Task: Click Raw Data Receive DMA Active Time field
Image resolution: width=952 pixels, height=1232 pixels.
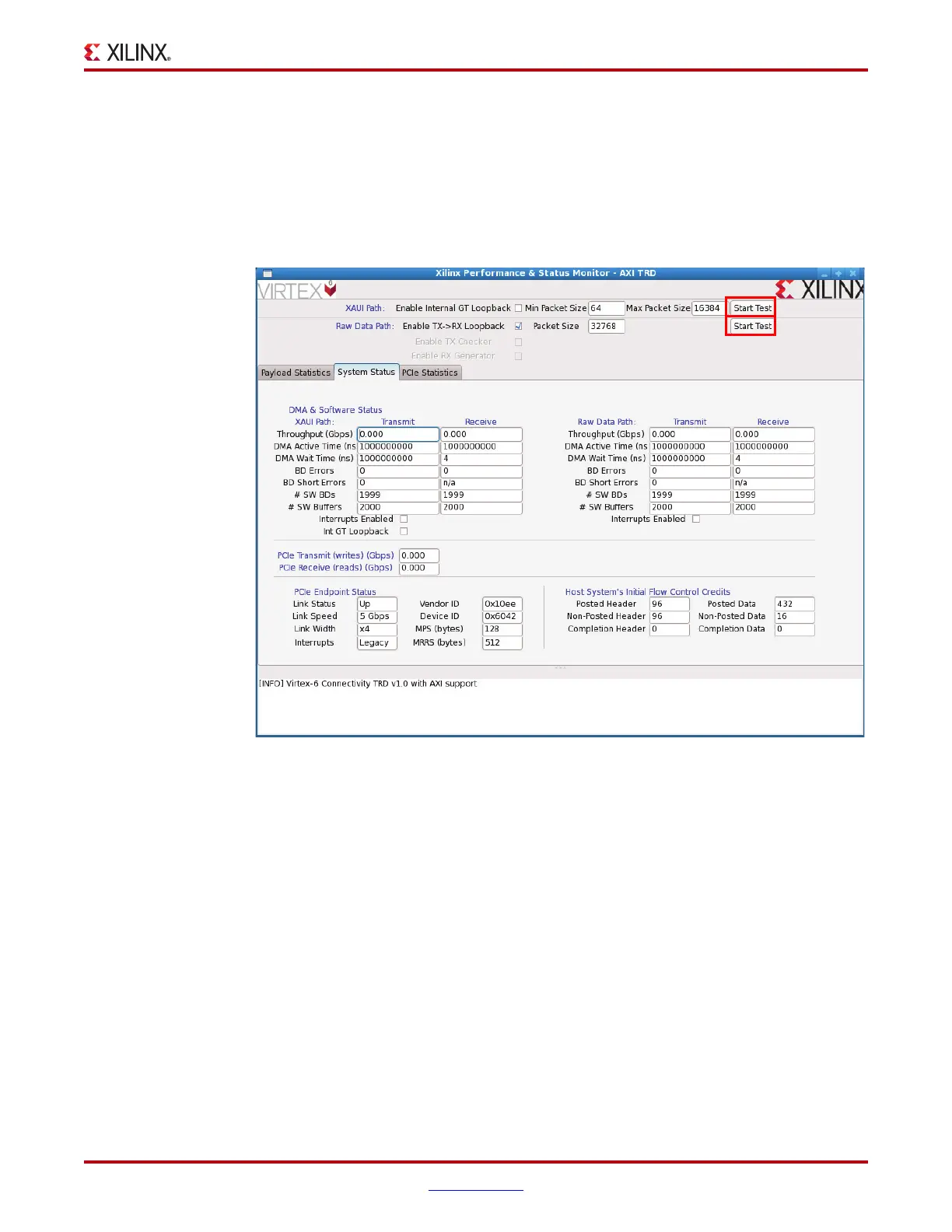Action: (x=774, y=446)
